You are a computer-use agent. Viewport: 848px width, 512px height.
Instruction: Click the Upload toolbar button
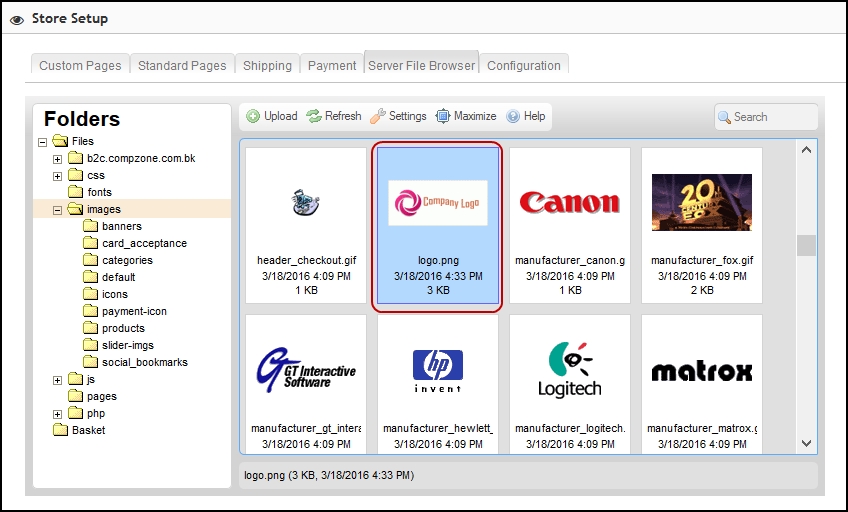(272, 116)
